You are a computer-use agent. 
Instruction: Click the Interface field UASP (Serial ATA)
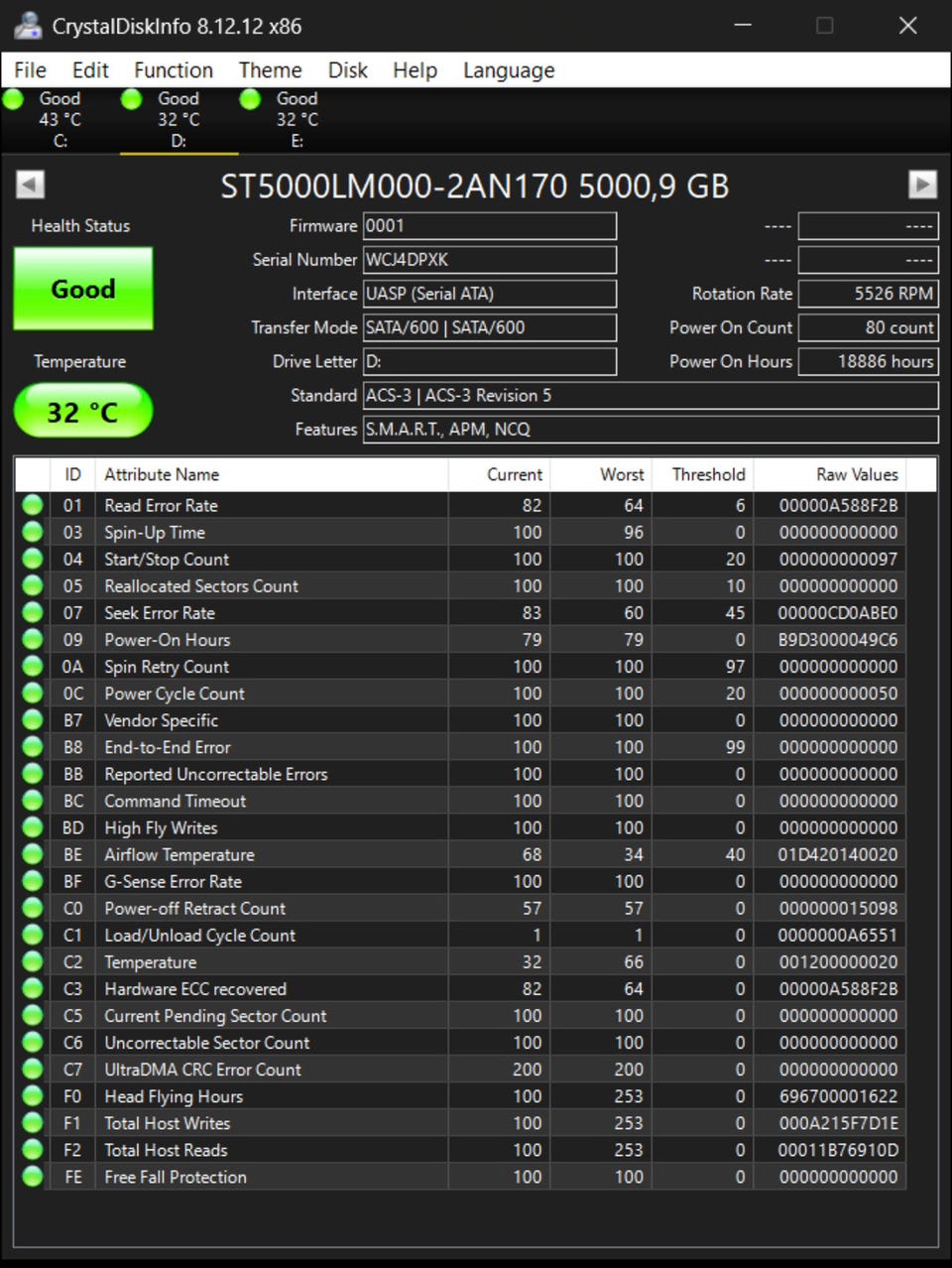[x=490, y=294]
